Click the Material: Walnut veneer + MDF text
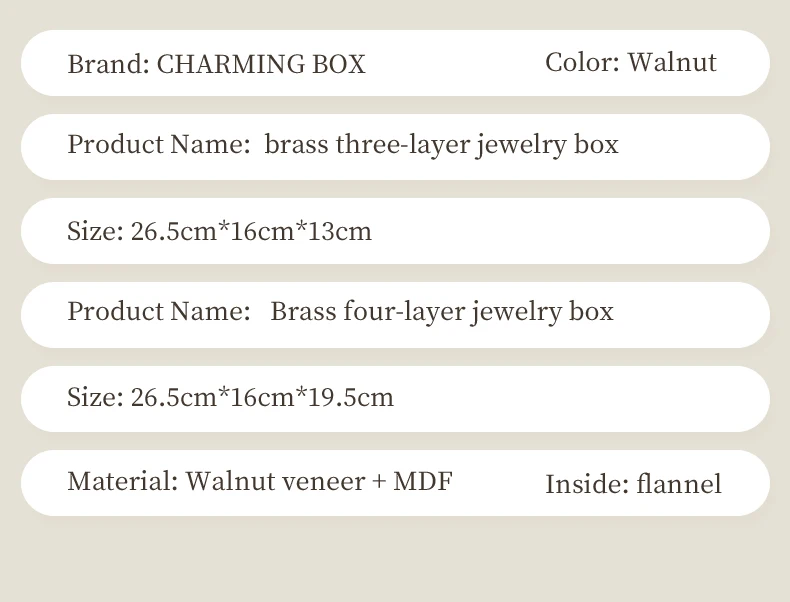This screenshot has height=602, width=790. 260,481
